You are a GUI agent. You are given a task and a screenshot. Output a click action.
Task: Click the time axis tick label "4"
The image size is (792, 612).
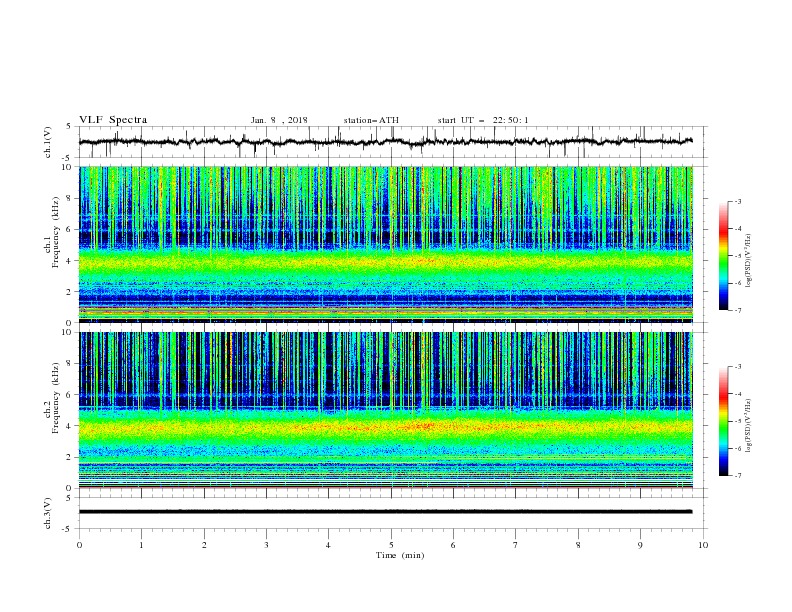tap(329, 545)
